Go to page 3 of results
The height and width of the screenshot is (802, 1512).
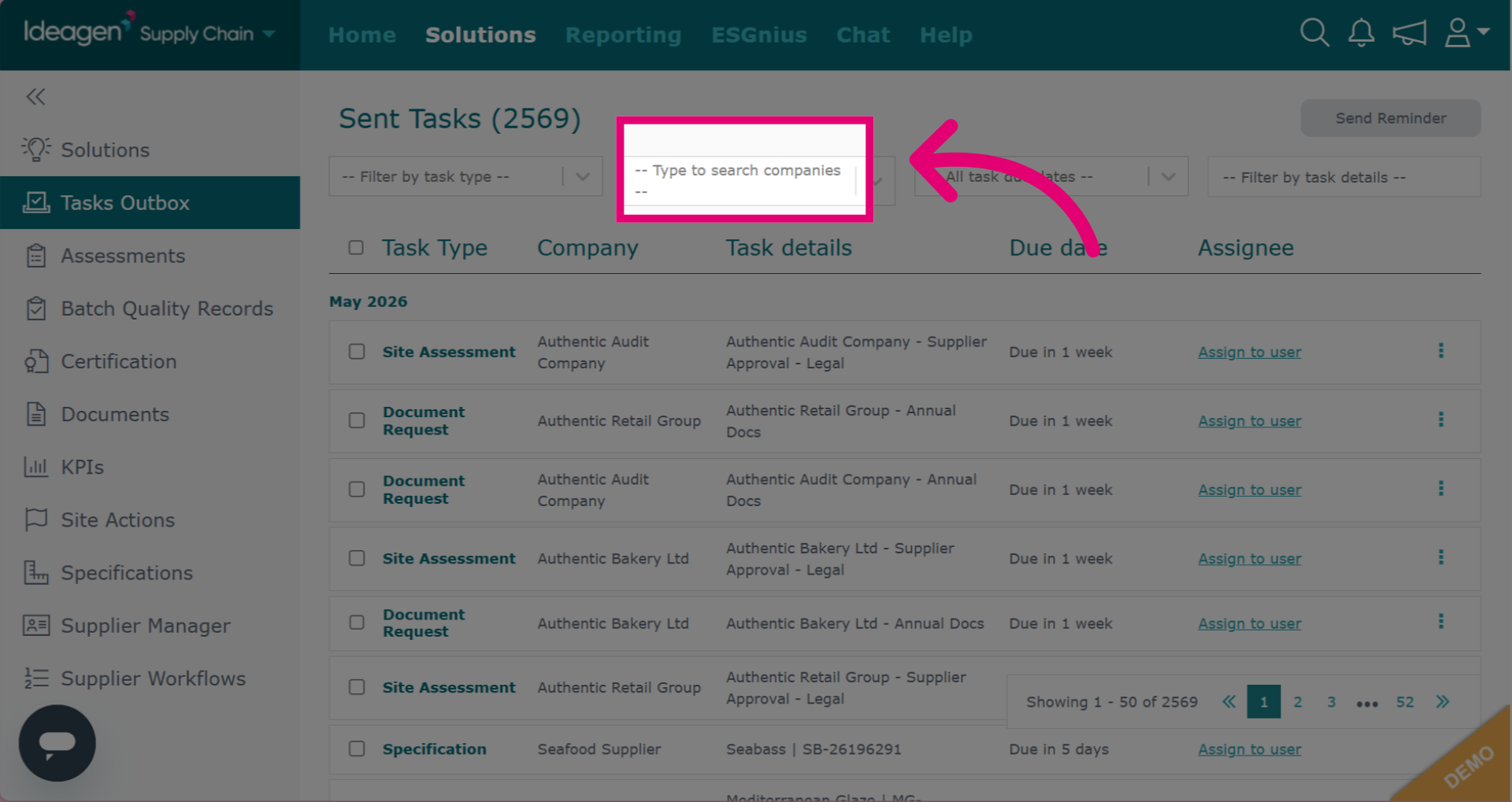tap(1332, 702)
